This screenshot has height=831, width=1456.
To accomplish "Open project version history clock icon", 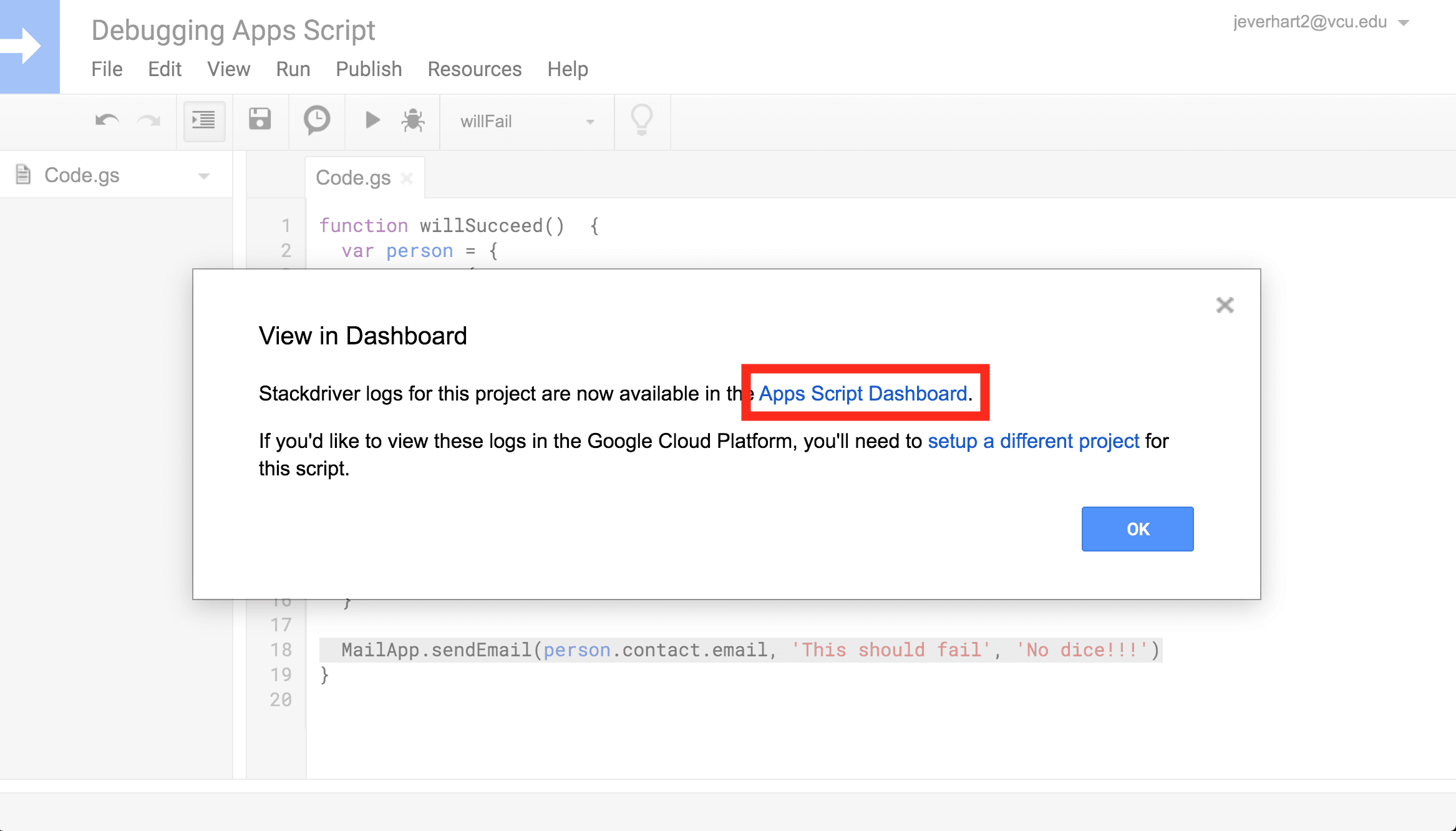I will pyautogui.click(x=316, y=120).
